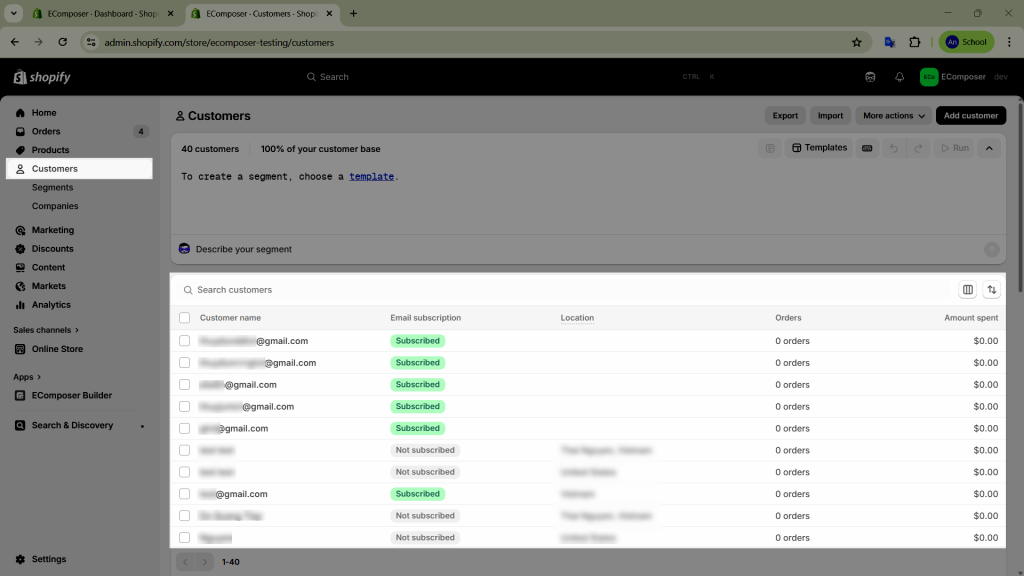This screenshot has width=1024, height=576.
Task: Open the sort customers icon
Action: [992, 290]
